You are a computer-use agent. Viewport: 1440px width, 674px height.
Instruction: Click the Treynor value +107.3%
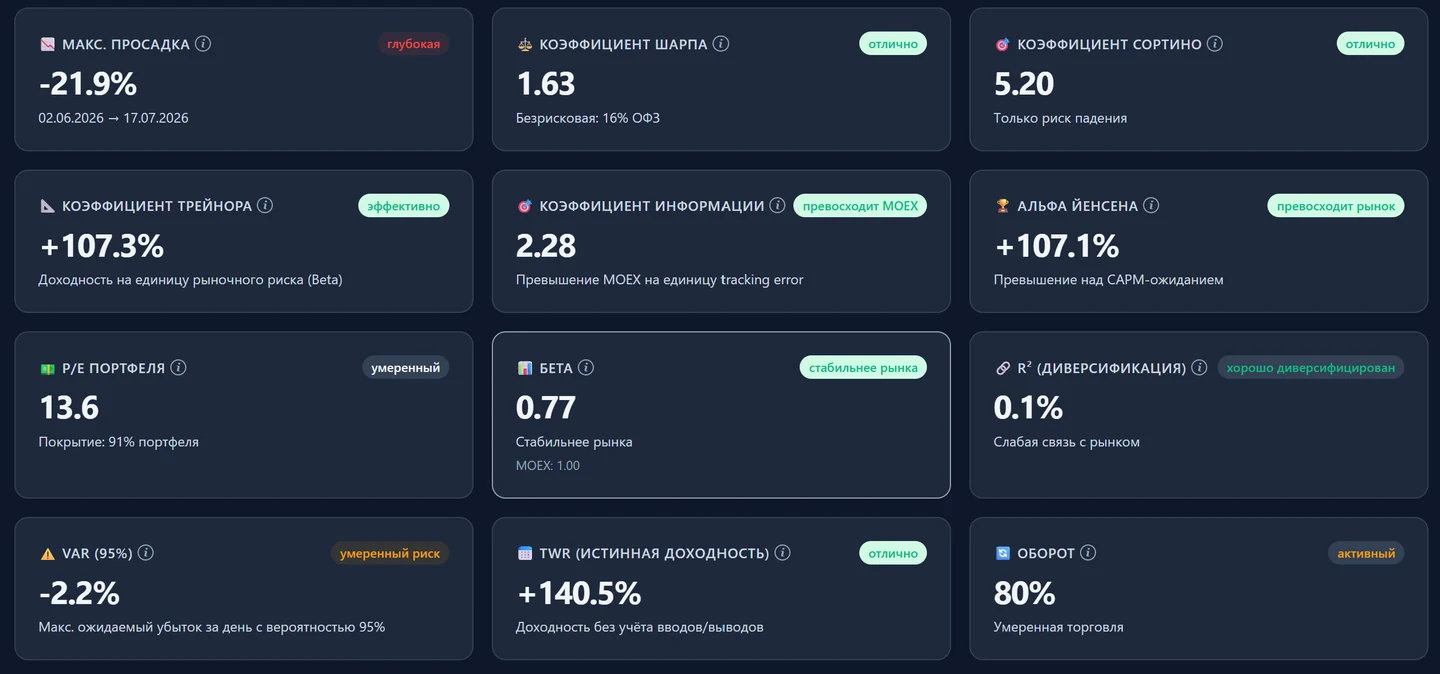click(102, 246)
